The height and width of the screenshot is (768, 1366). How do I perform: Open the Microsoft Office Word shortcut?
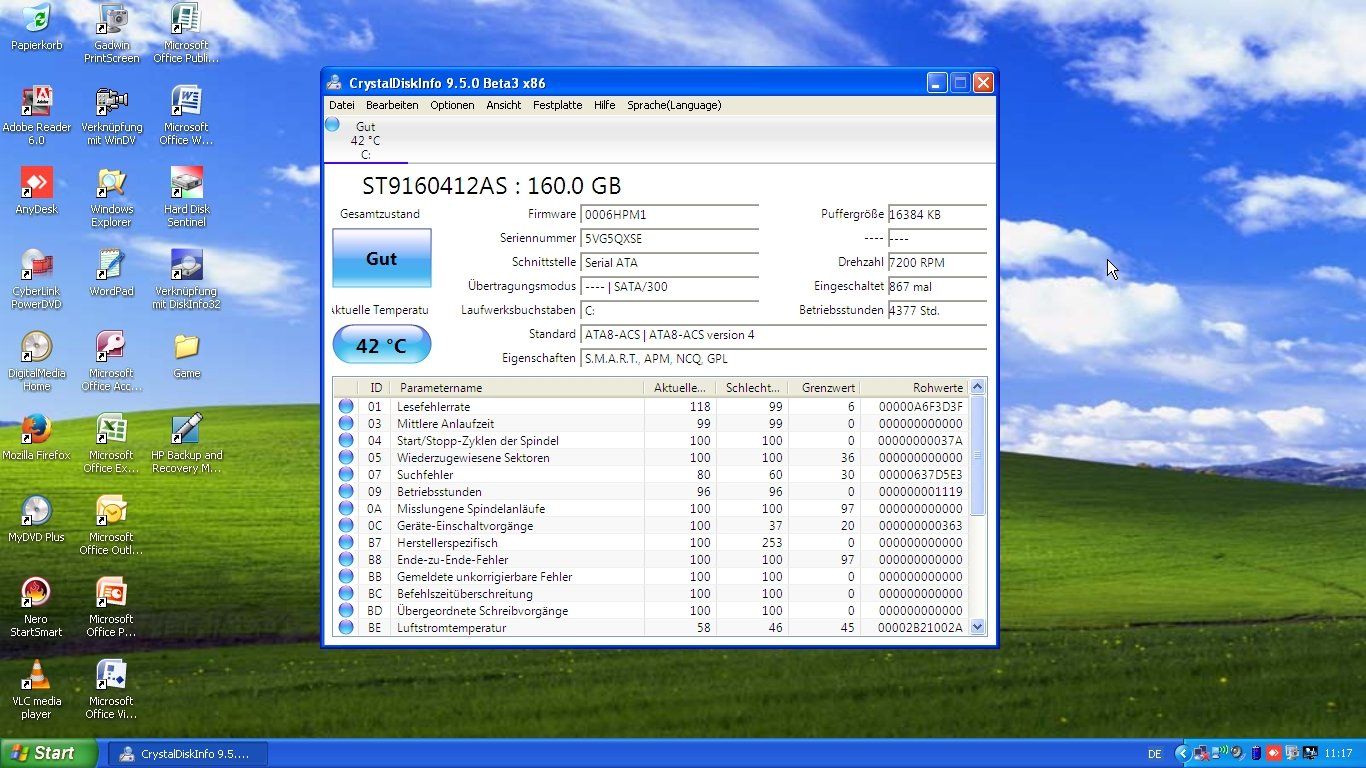point(186,116)
